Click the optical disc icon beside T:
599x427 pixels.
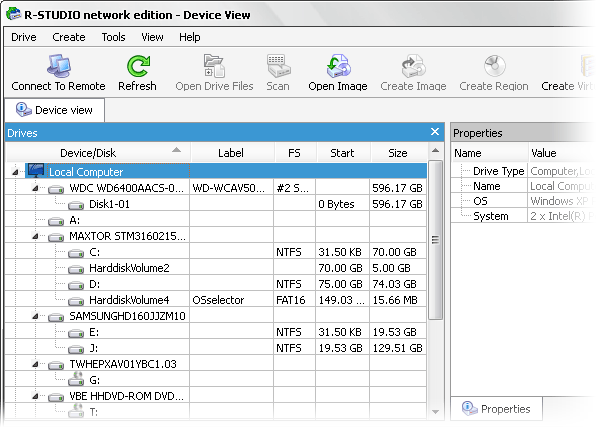76,411
